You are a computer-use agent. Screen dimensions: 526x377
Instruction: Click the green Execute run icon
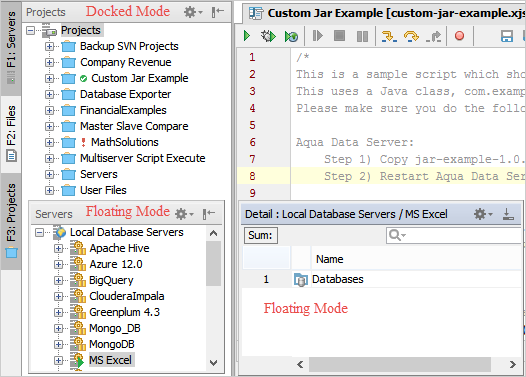247,36
